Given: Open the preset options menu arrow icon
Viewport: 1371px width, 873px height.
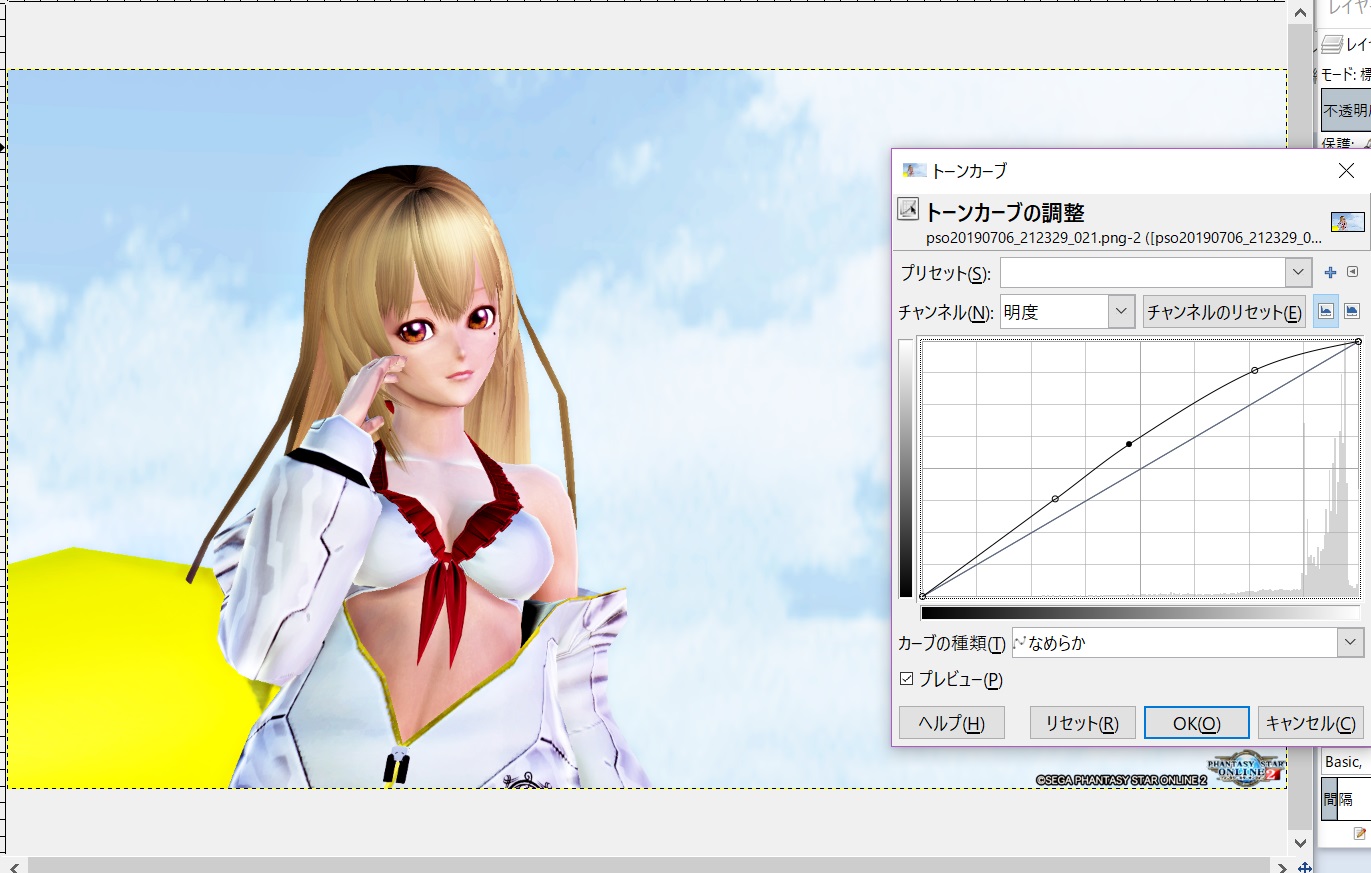Looking at the screenshot, I should pos(1352,272).
